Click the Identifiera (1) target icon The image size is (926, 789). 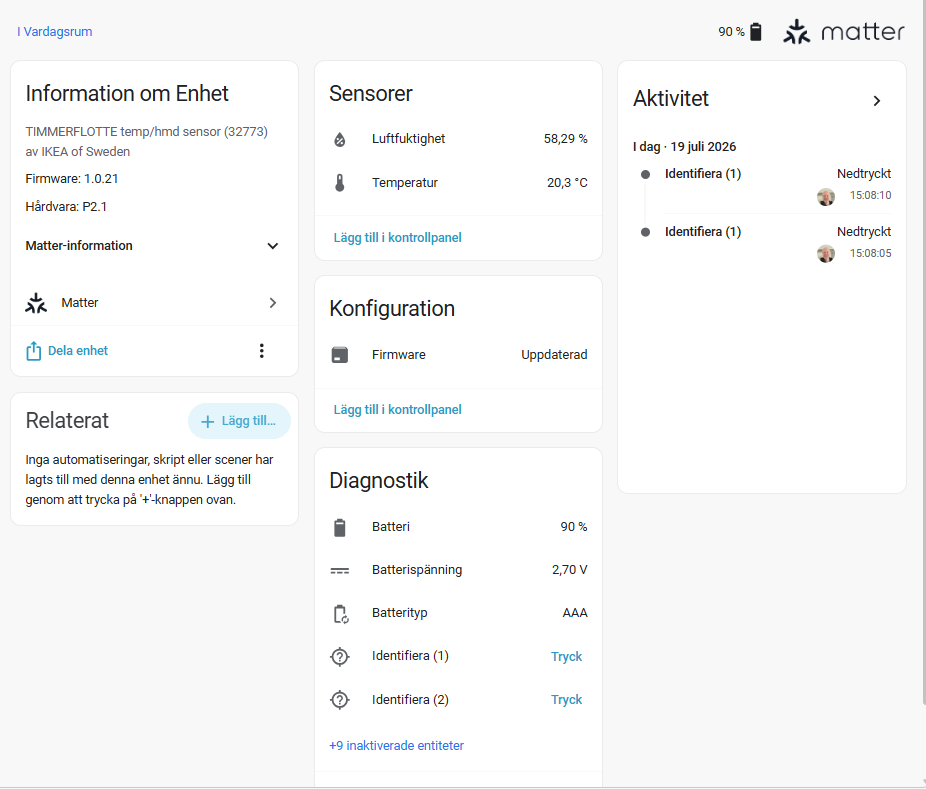coord(340,657)
